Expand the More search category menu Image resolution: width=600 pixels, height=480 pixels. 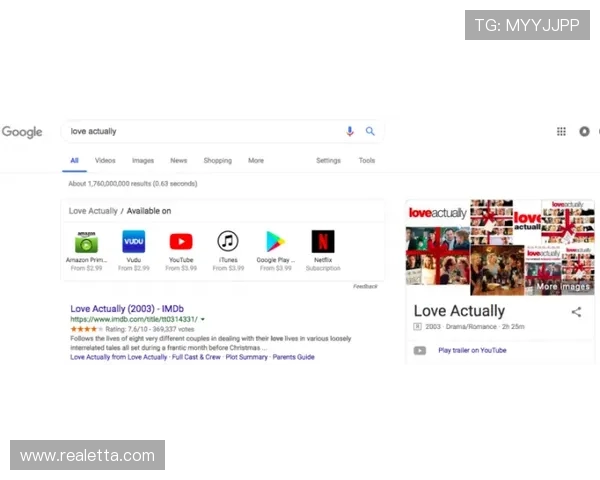tap(256, 160)
